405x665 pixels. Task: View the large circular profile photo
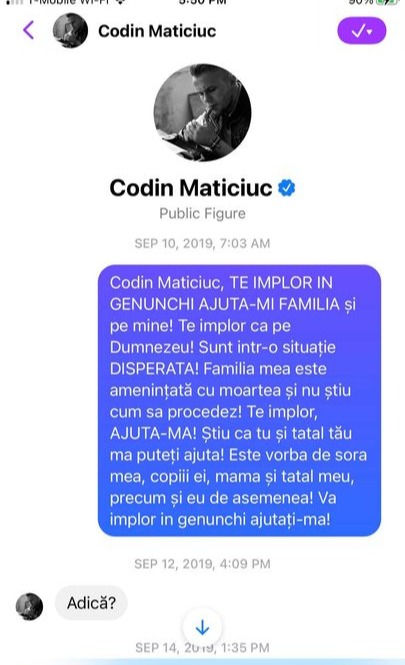pyautogui.click(x=202, y=113)
